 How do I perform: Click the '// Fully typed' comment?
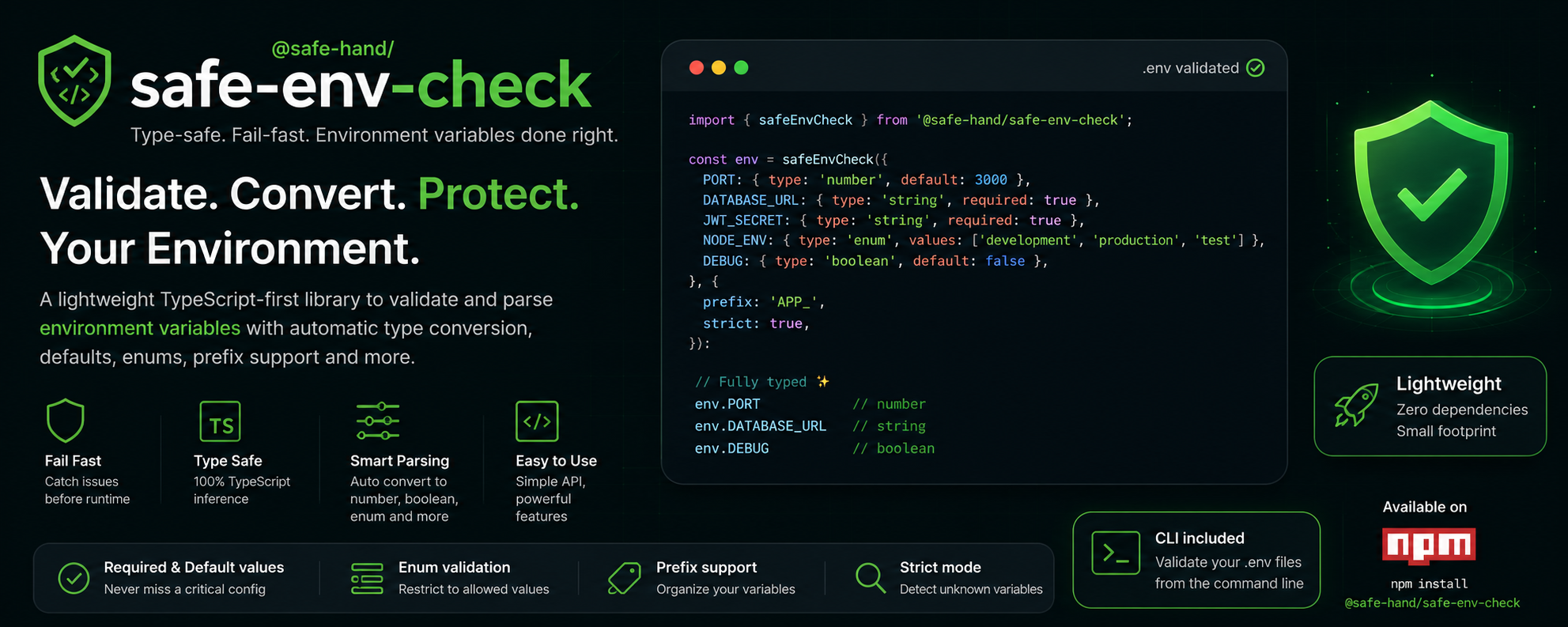pyautogui.click(x=750, y=382)
